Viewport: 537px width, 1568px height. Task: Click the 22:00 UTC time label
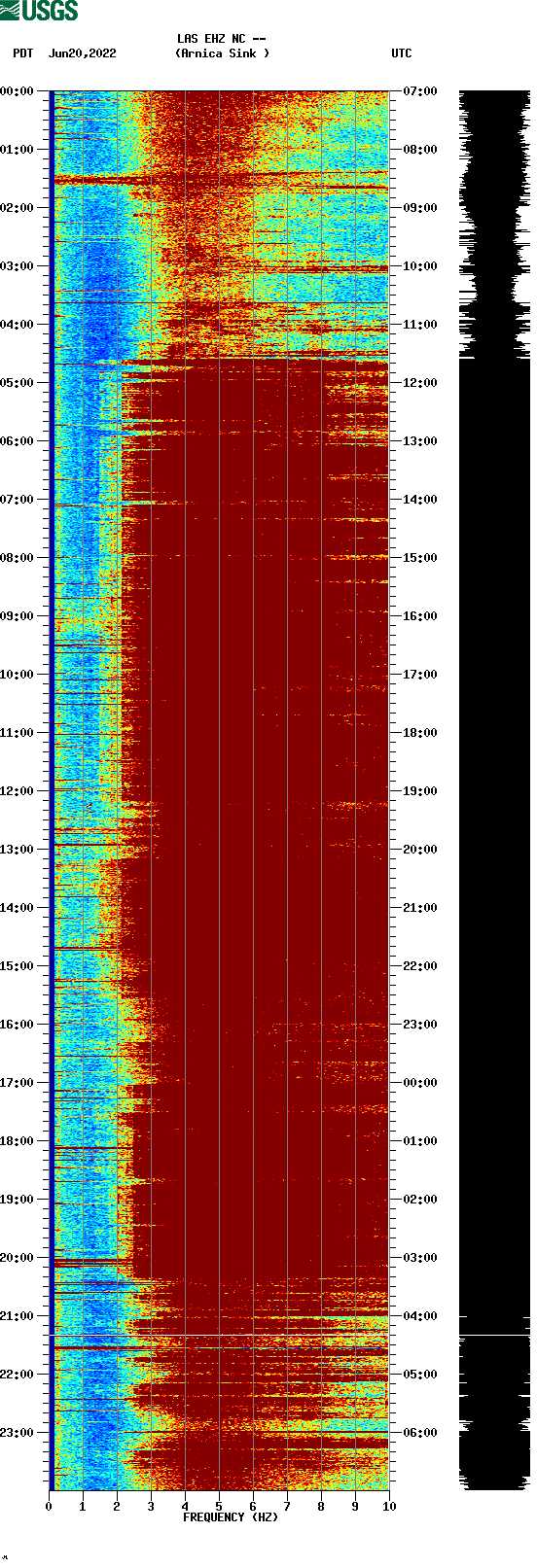(x=420, y=966)
